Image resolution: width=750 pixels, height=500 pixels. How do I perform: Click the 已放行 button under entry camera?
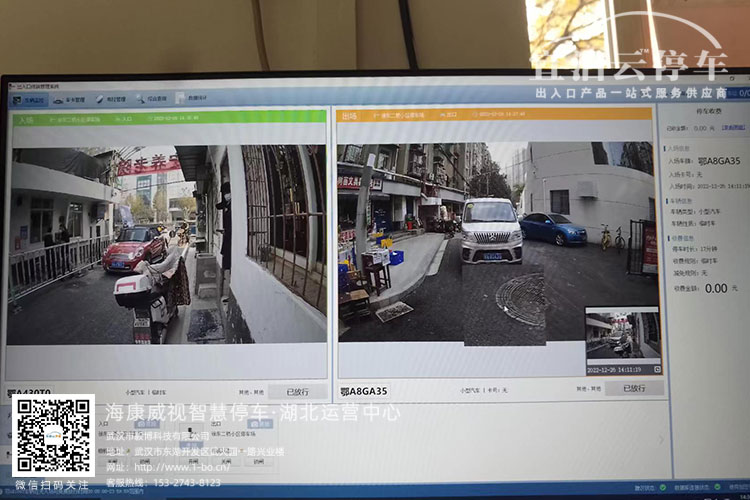coord(298,392)
